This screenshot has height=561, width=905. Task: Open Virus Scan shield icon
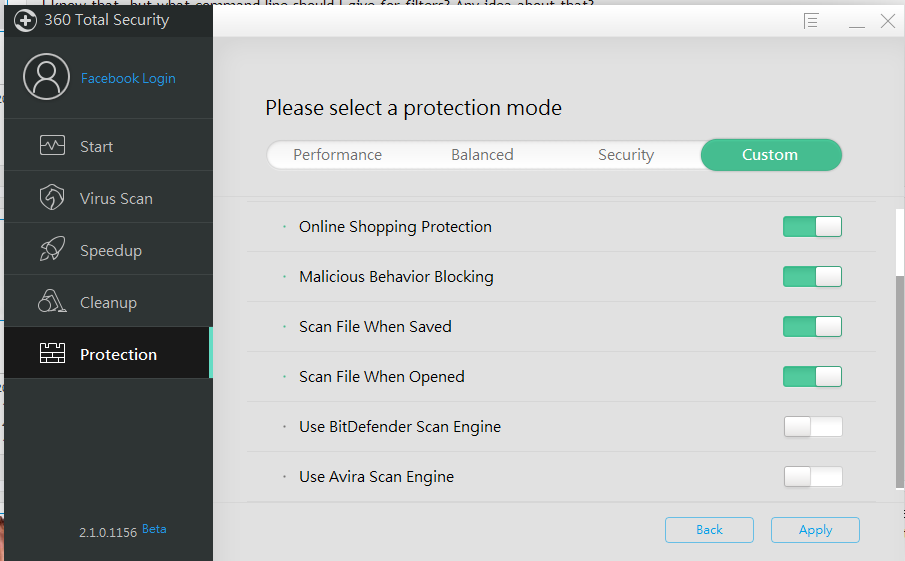[52, 198]
